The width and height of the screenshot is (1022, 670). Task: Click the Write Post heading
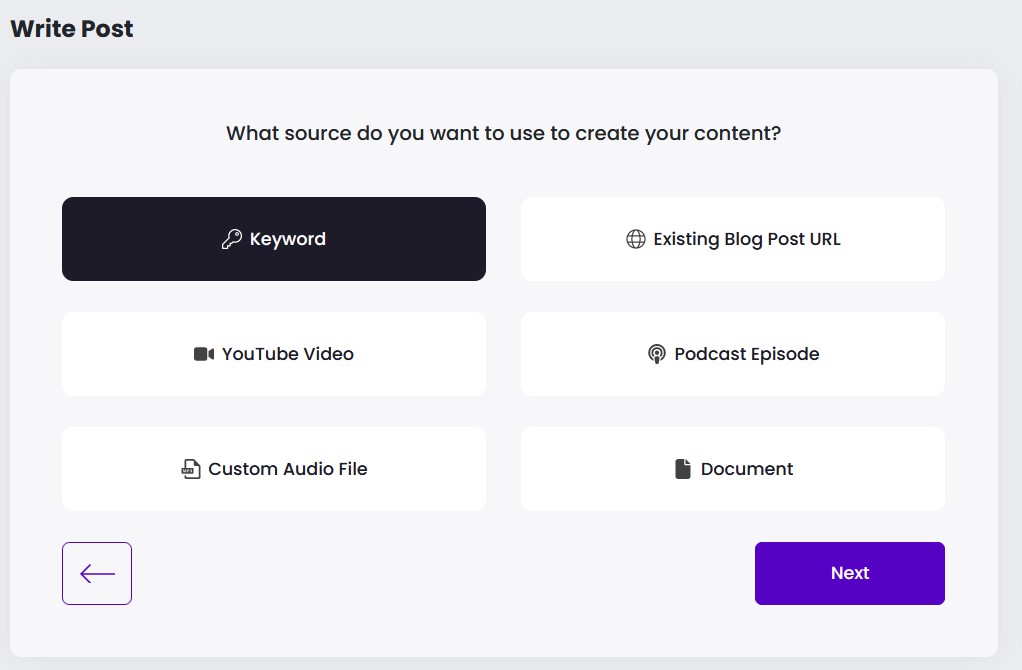pos(72,29)
